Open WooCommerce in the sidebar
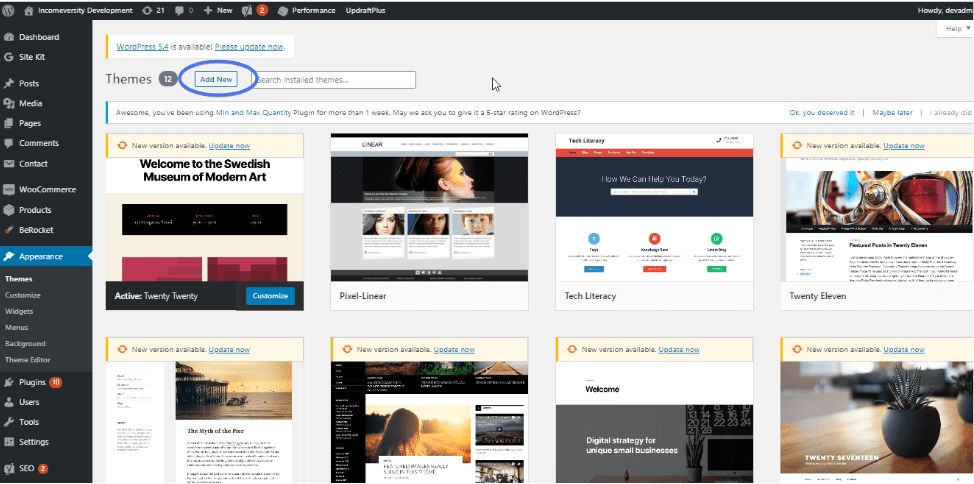The height and width of the screenshot is (484, 974). pyautogui.click(x=46, y=189)
